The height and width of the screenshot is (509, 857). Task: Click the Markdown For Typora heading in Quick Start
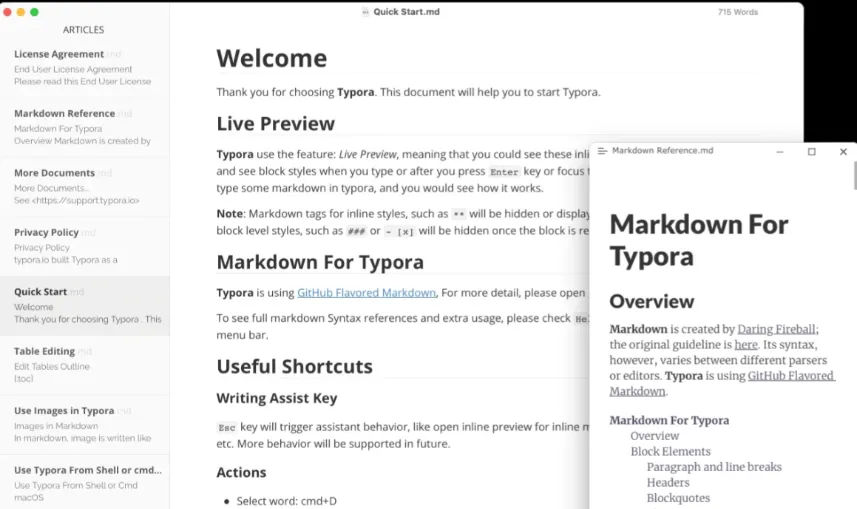(320, 262)
